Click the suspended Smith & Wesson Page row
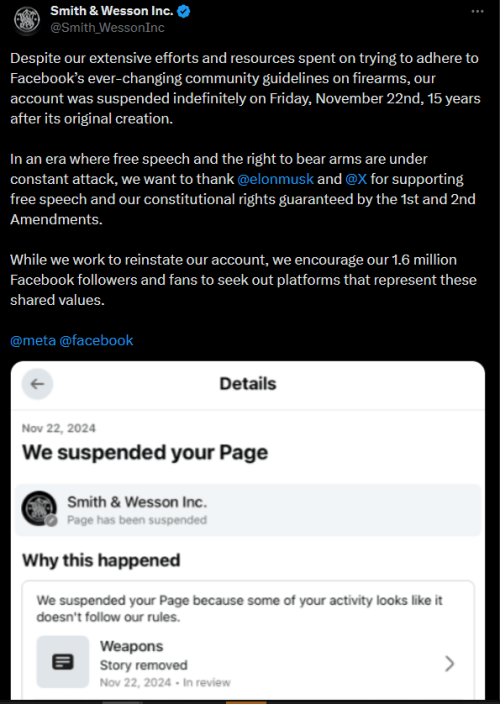The height and width of the screenshot is (704, 500). 248,510
